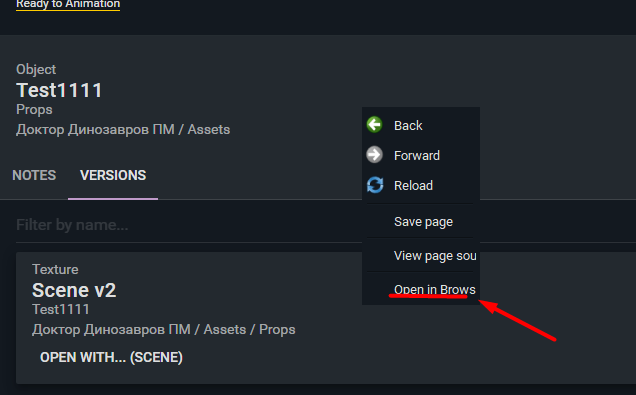Select the VERSIONS tab

[113, 176]
